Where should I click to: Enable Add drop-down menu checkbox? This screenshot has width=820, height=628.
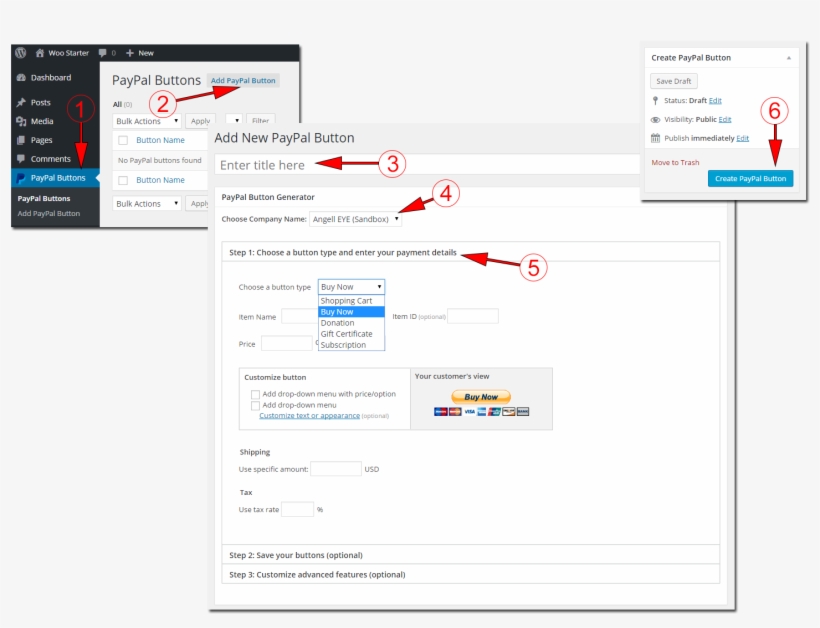pyautogui.click(x=255, y=406)
